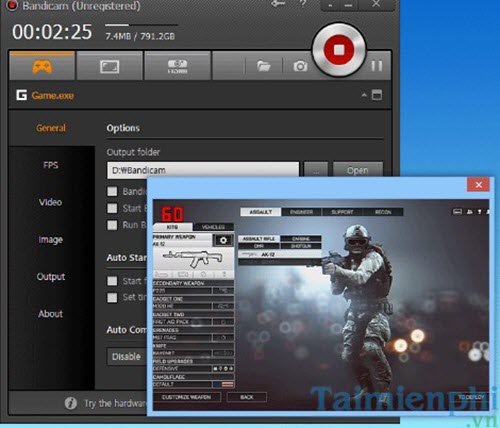Viewport: 500px width, 428px height.
Task: Select ENGINEER class tab in game window
Action: tap(301, 212)
